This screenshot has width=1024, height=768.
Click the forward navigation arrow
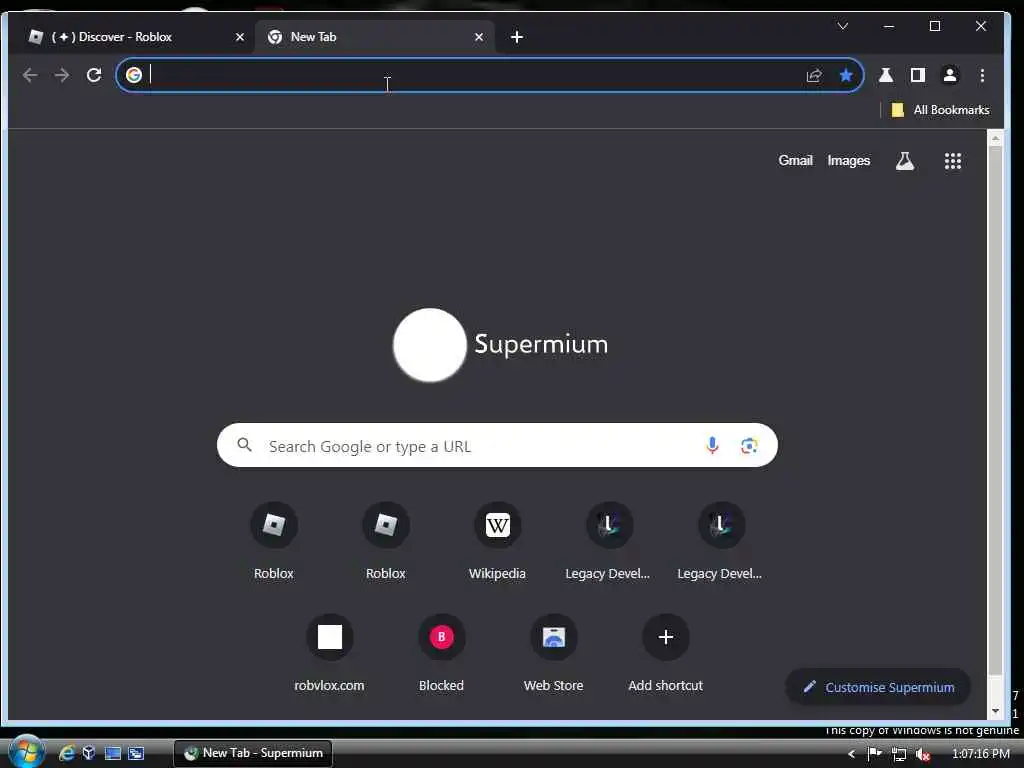click(62, 75)
